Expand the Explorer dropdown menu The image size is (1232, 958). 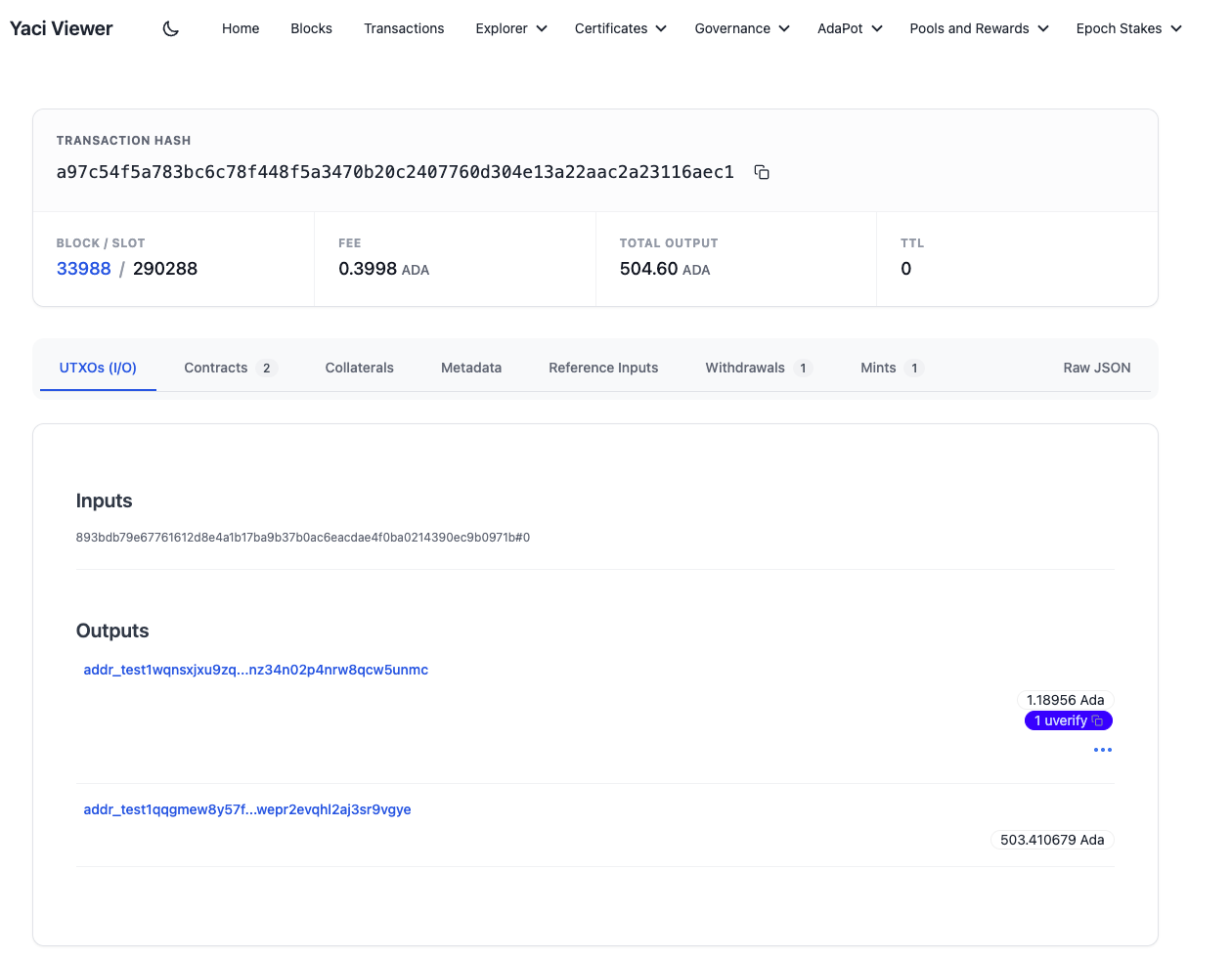pos(511,28)
